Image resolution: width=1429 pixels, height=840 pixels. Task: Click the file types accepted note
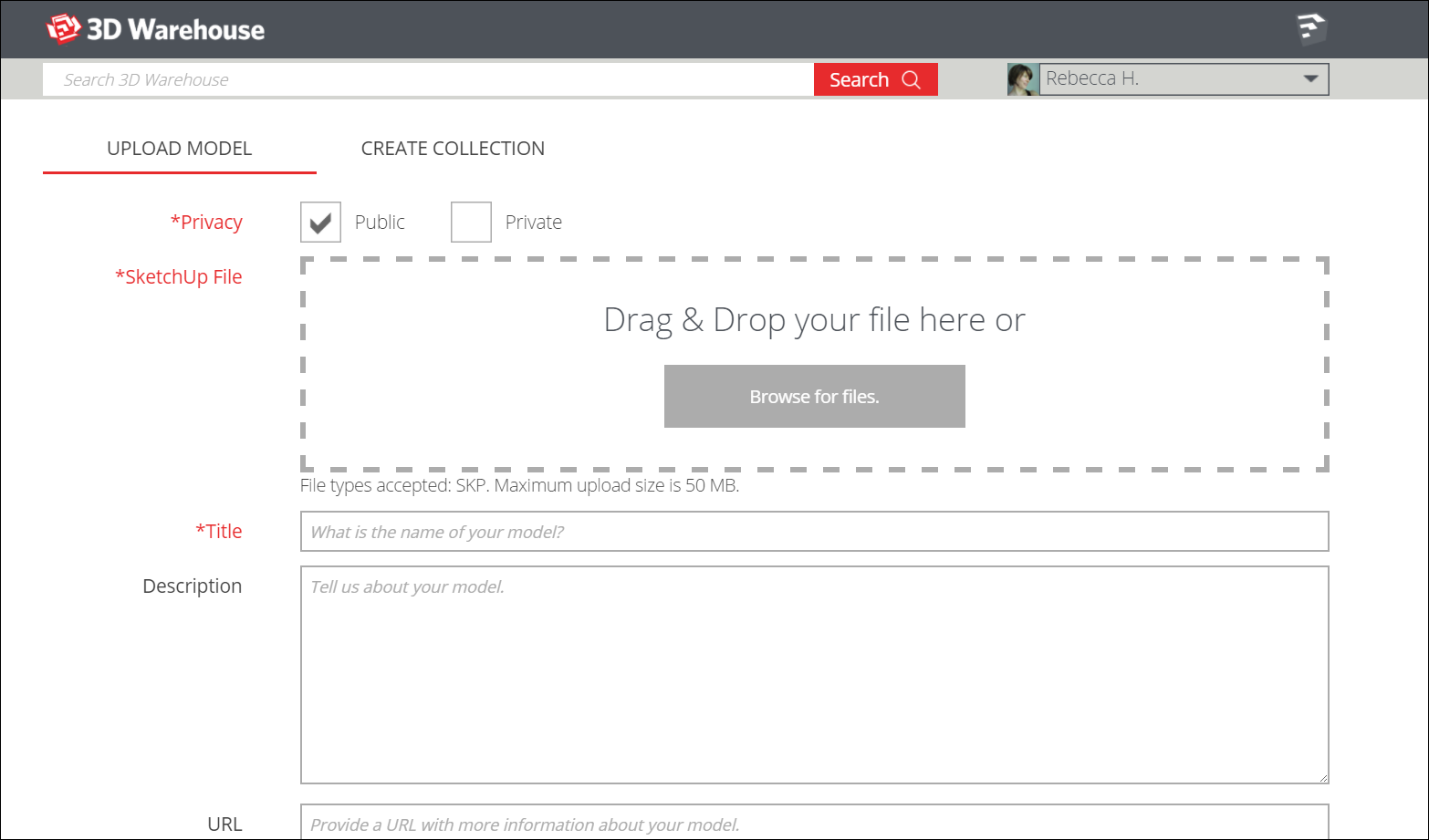coord(519,485)
